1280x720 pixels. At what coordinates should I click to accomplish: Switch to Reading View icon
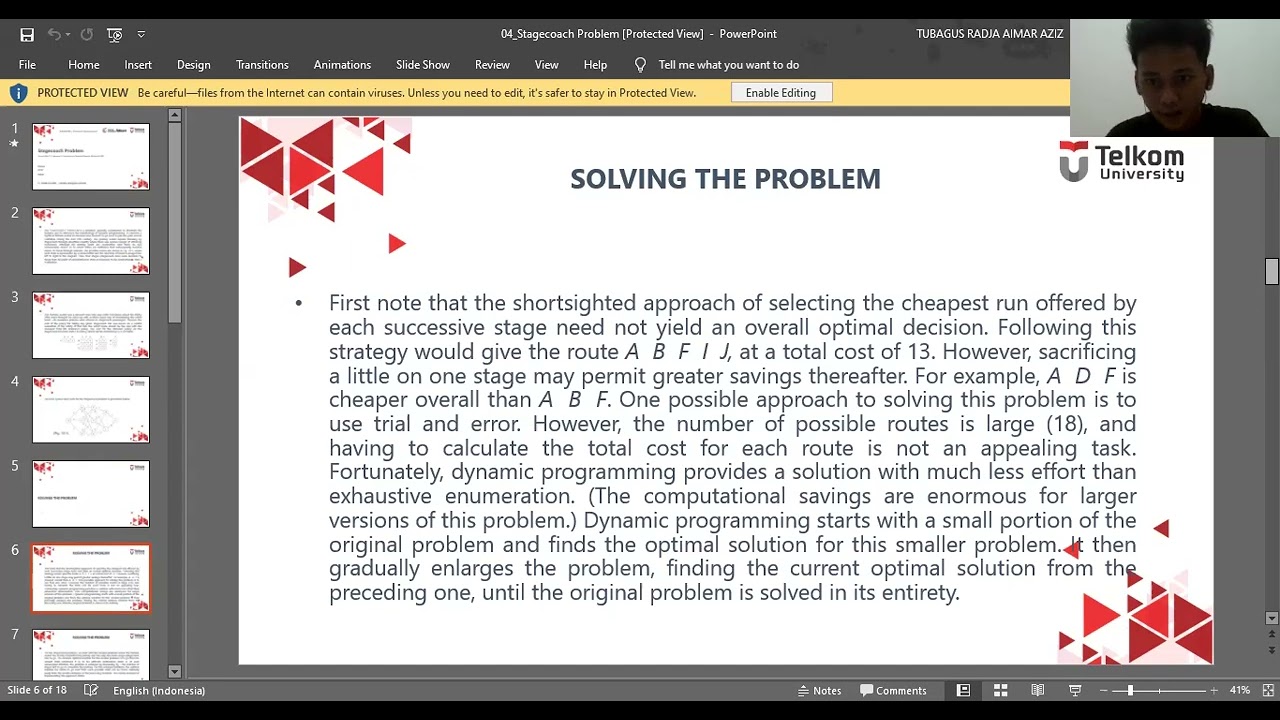(x=1038, y=691)
